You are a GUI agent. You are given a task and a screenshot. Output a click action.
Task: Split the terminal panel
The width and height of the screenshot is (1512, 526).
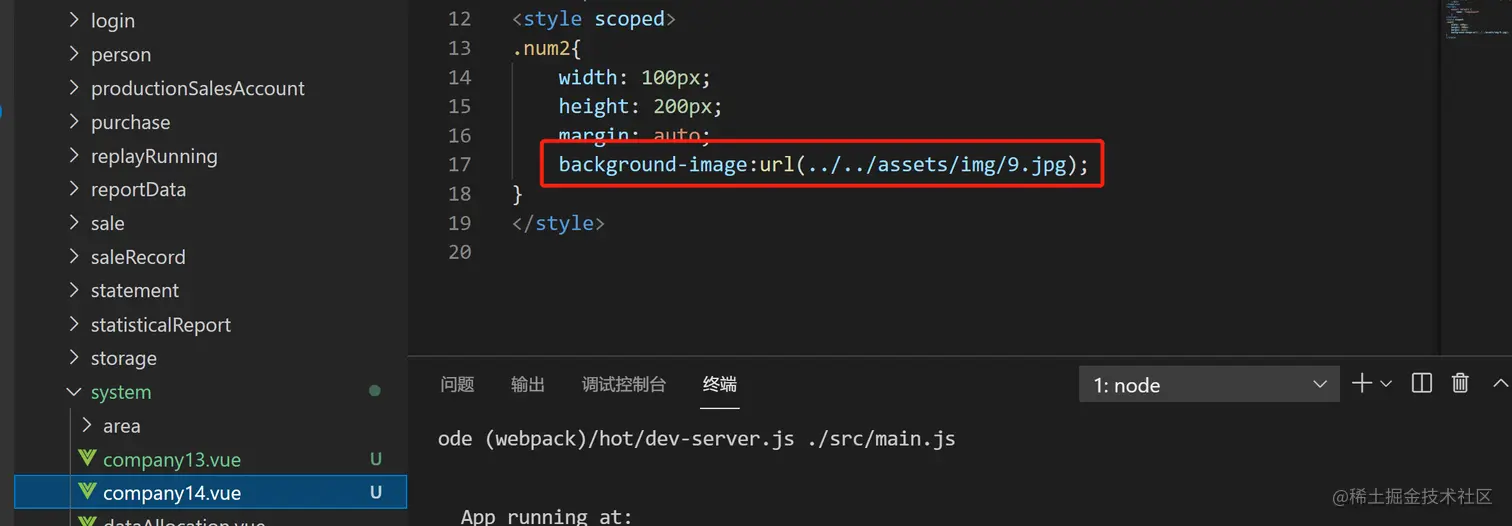coord(1421,383)
